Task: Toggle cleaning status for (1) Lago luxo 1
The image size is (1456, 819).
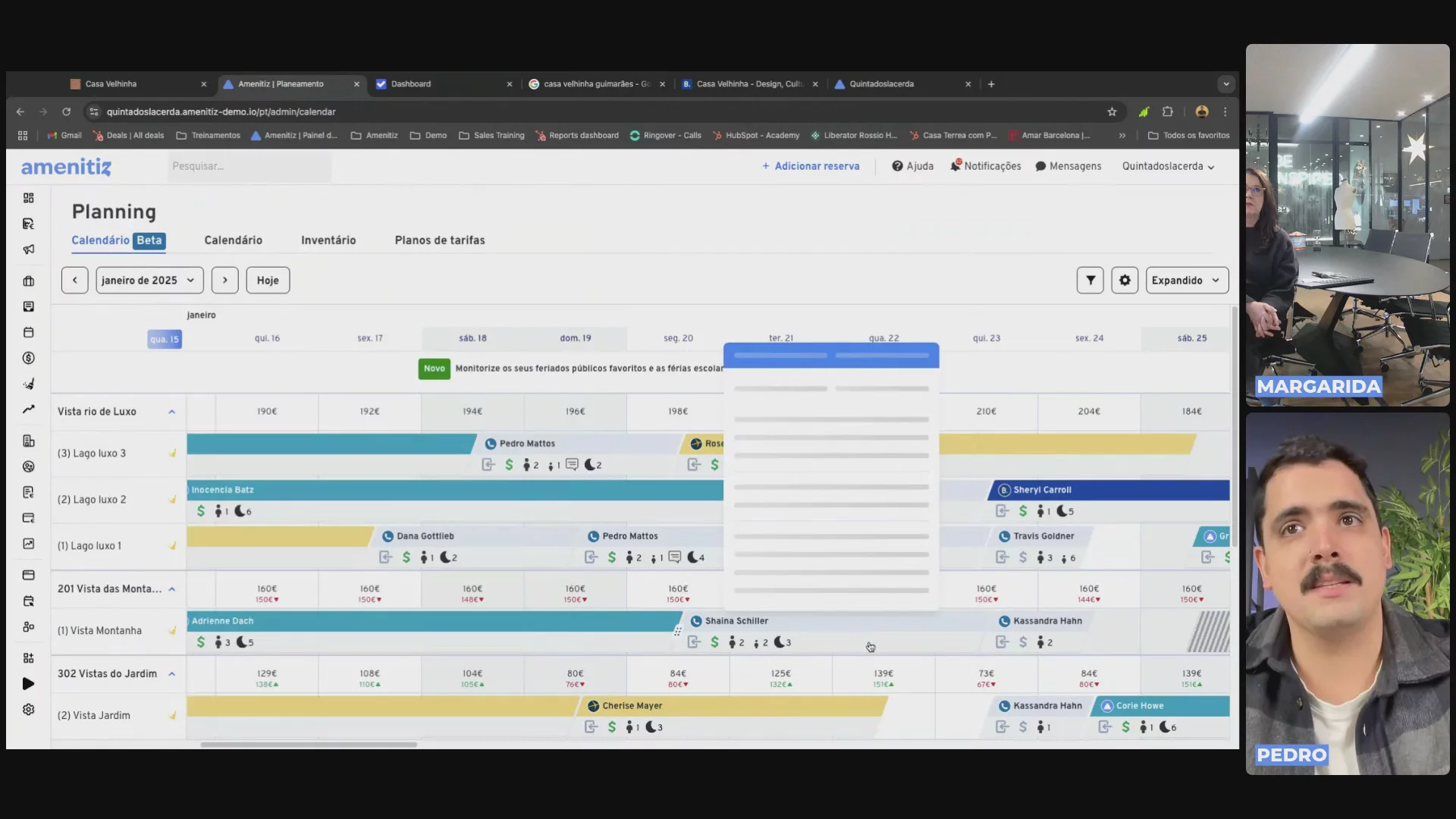Action: click(172, 546)
